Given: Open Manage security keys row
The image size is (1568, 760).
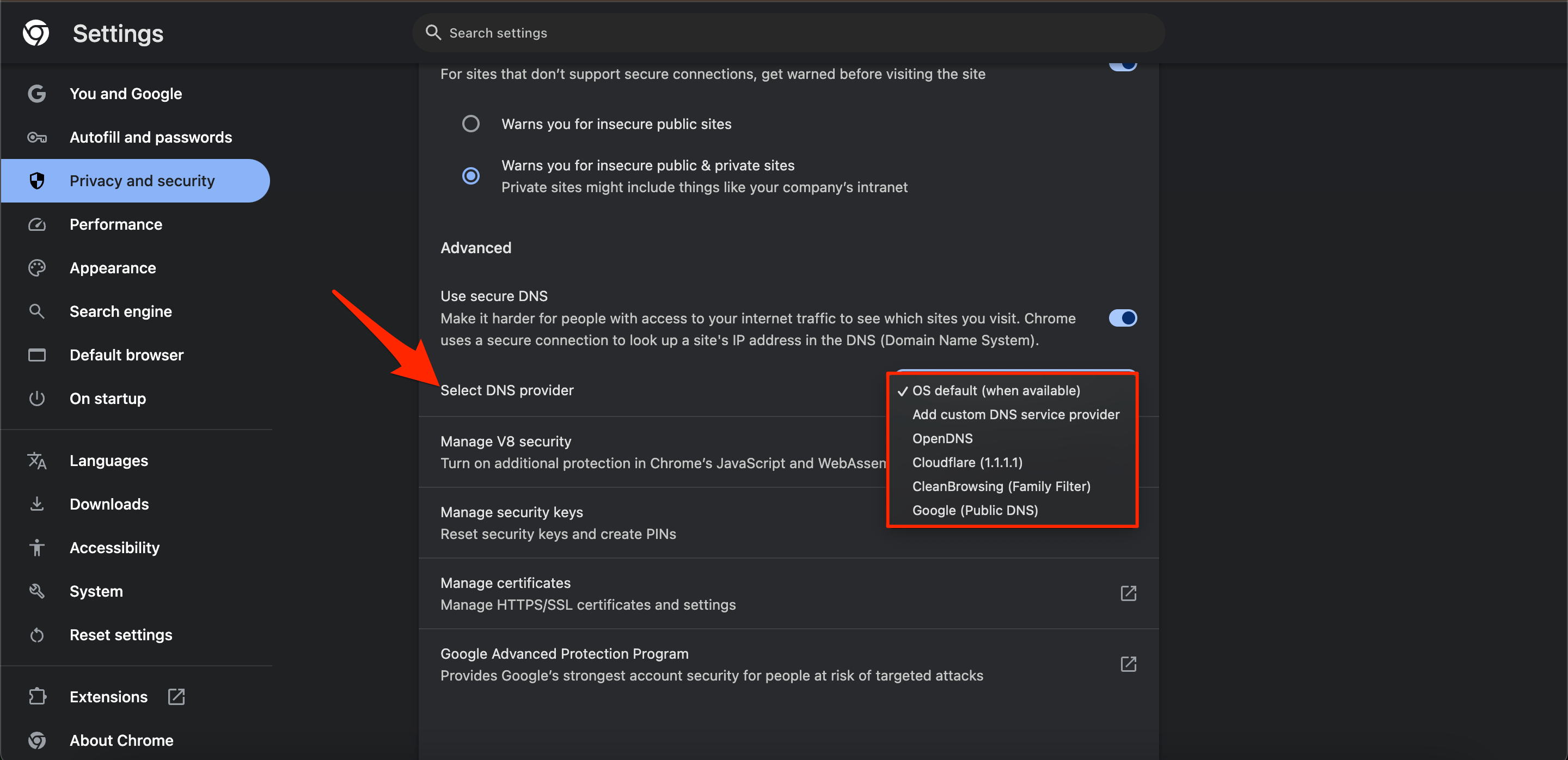Looking at the screenshot, I should [651, 523].
